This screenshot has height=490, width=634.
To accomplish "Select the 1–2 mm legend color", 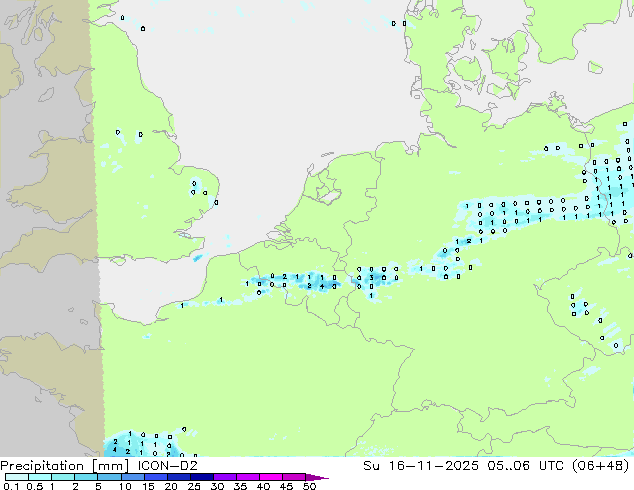I will click(x=63, y=477).
